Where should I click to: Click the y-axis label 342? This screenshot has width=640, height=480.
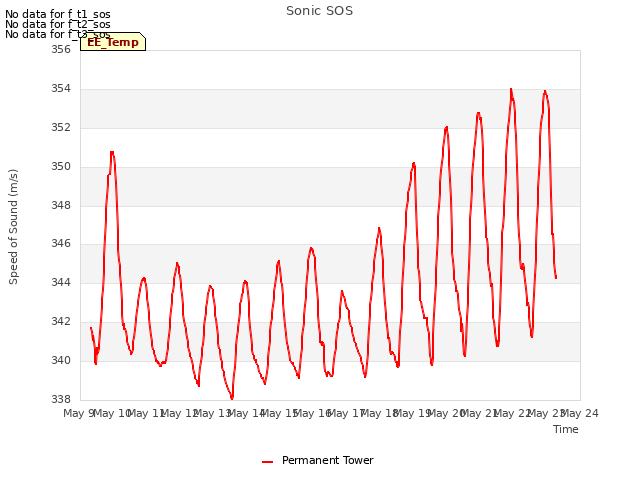click(x=61, y=322)
